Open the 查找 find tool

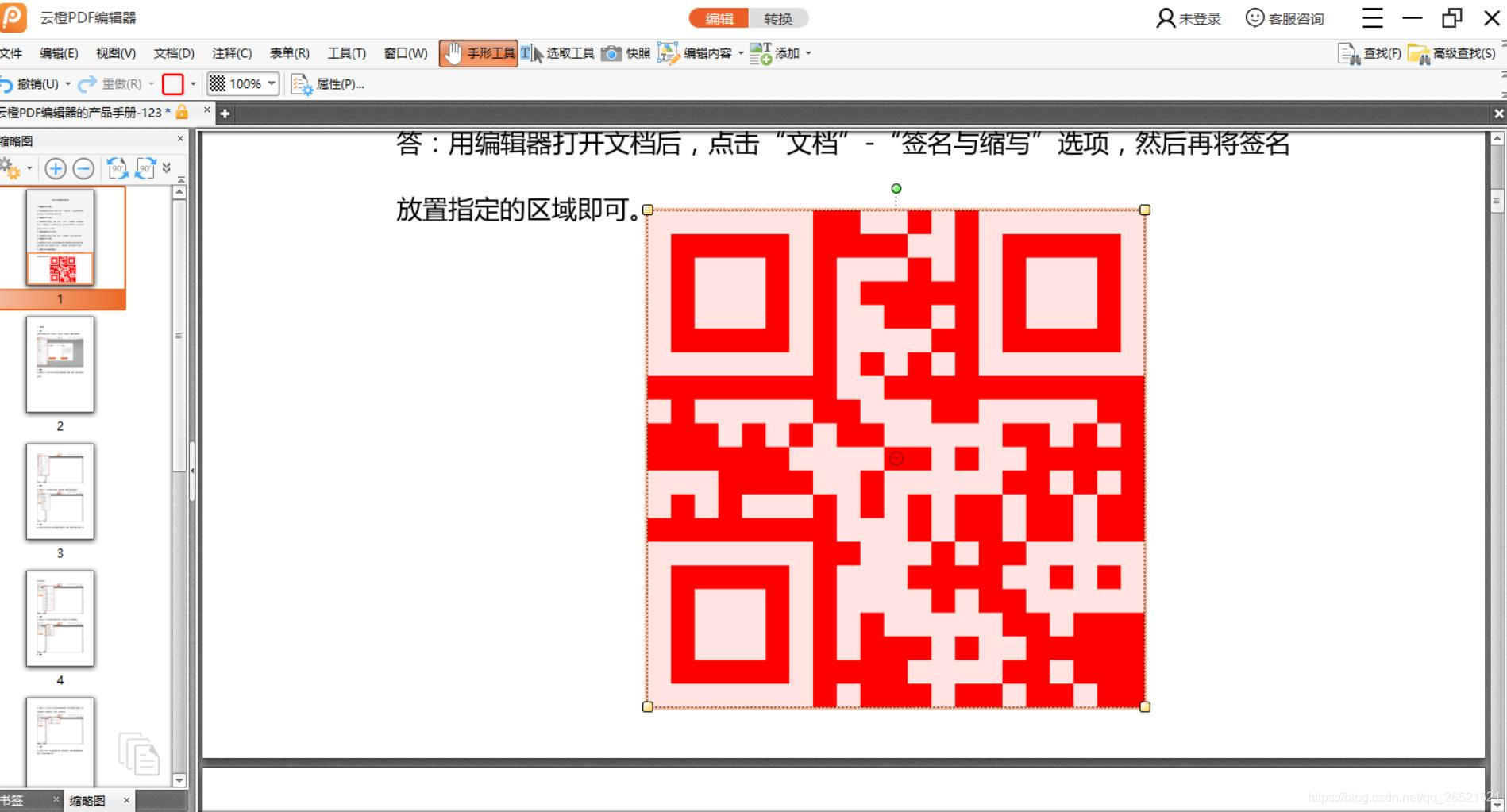1370,53
